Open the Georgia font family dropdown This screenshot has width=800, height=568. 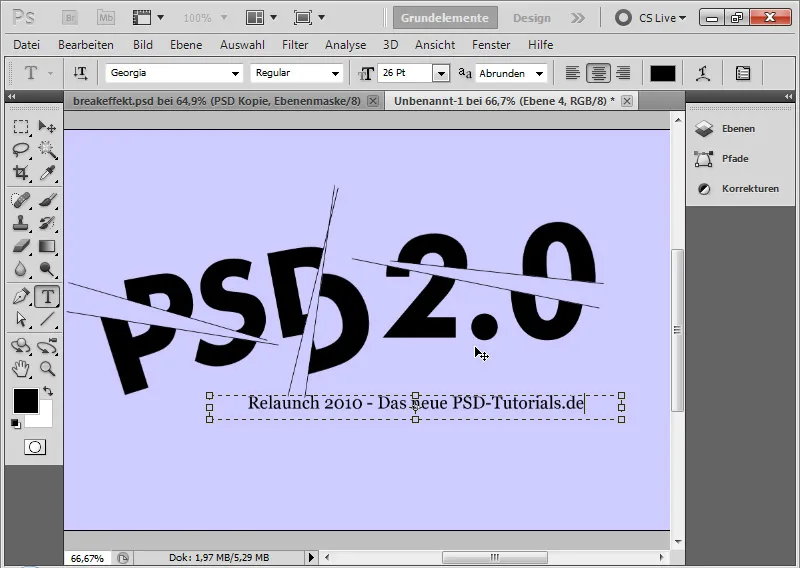235,73
